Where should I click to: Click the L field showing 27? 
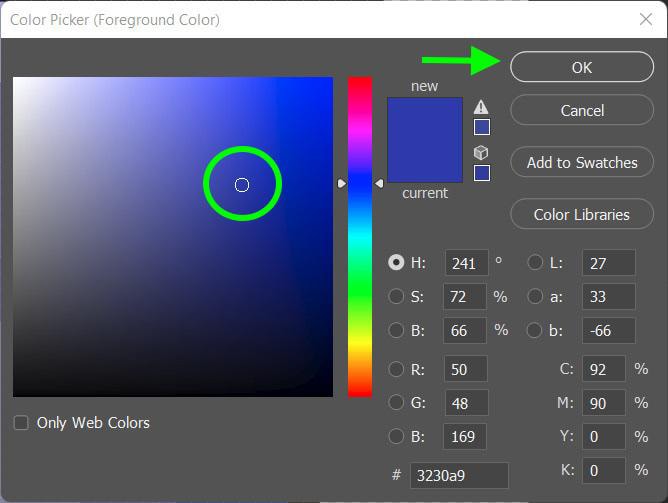tap(609, 263)
